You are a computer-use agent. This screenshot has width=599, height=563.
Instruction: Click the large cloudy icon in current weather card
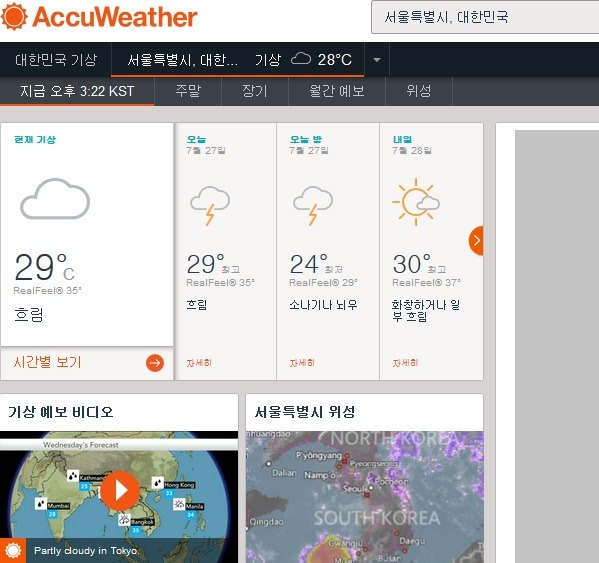(55, 199)
